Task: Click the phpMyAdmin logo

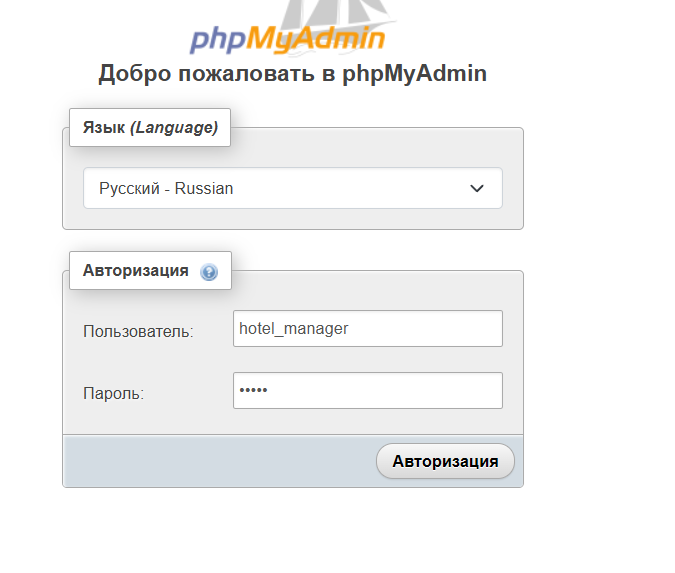Action: 287,30
